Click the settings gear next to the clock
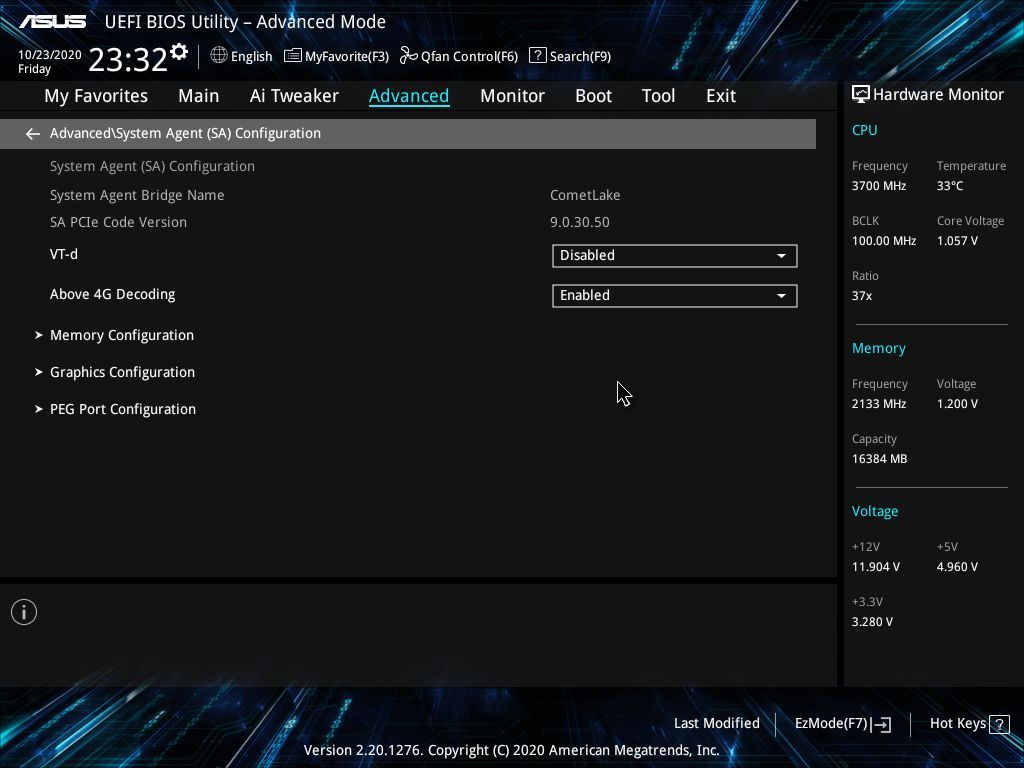The width and height of the screenshot is (1024, 768). (x=179, y=51)
